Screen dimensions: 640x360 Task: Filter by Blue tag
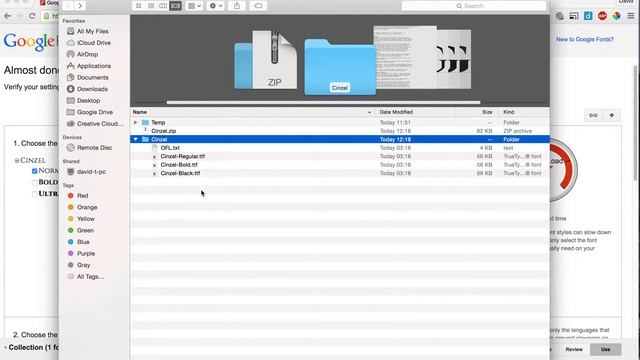tap(83, 242)
